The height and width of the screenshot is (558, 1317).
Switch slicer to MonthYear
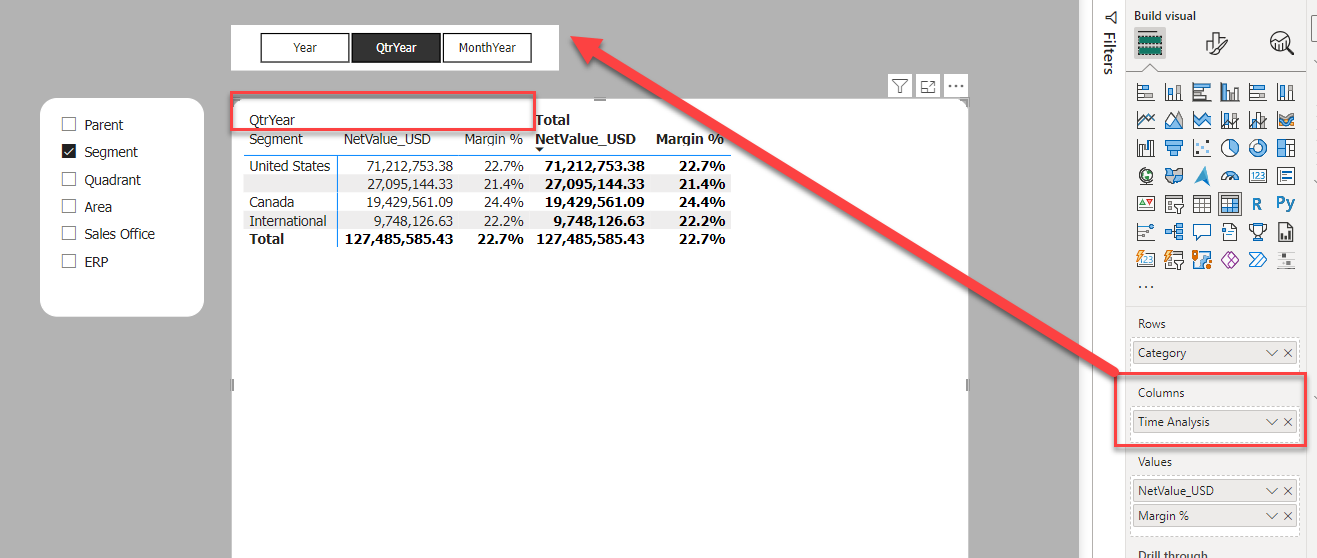point(487,47)
